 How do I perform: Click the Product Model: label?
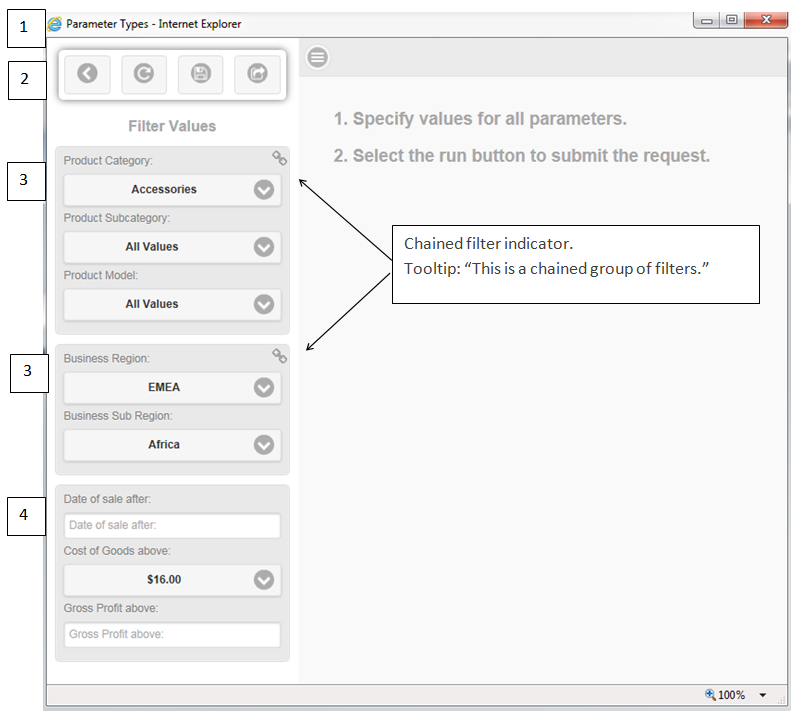(x=101, y=275)
